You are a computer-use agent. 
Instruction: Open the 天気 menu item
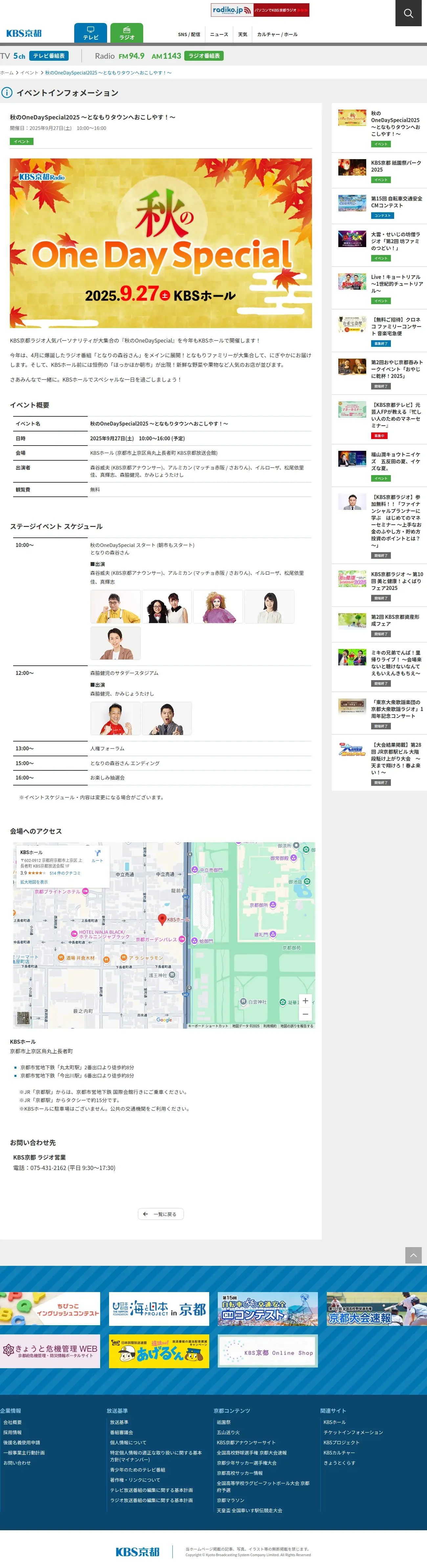pyautogui.click(x=242, y=35)
